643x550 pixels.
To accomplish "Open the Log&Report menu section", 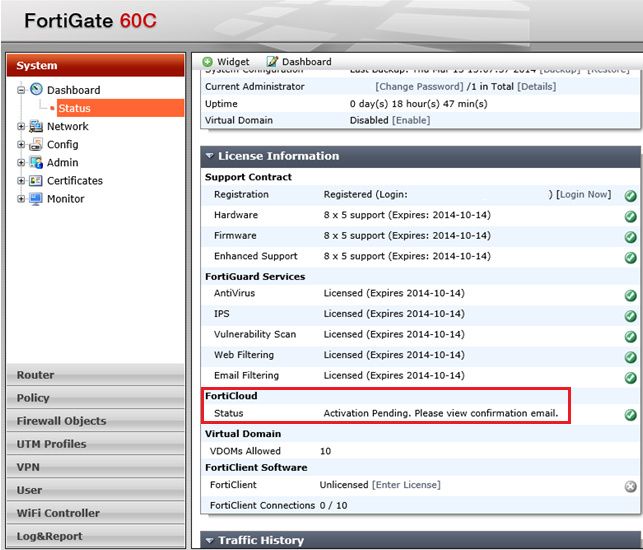I will click(x=96, y=536).
